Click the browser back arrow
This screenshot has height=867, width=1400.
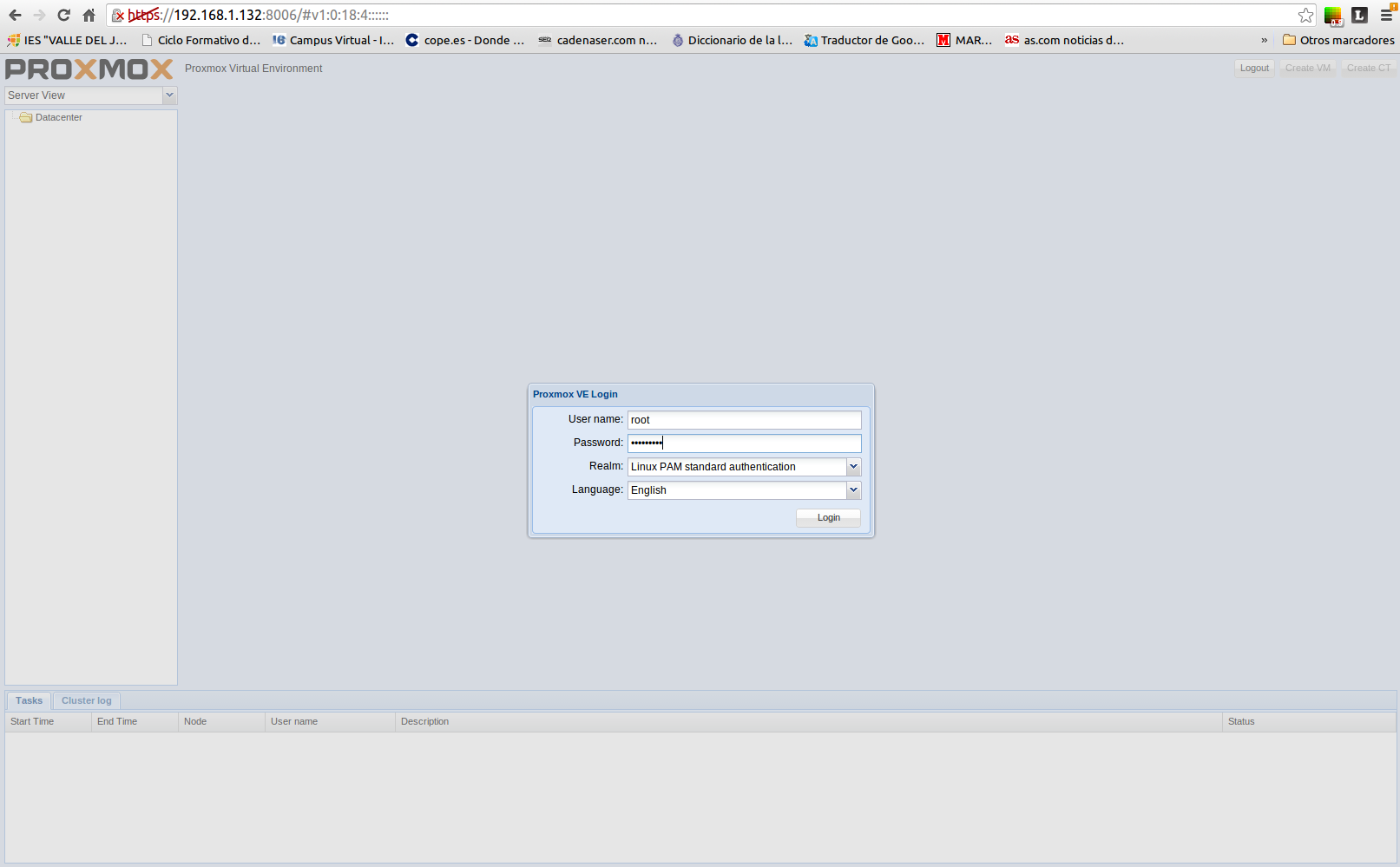coord(15,15)
